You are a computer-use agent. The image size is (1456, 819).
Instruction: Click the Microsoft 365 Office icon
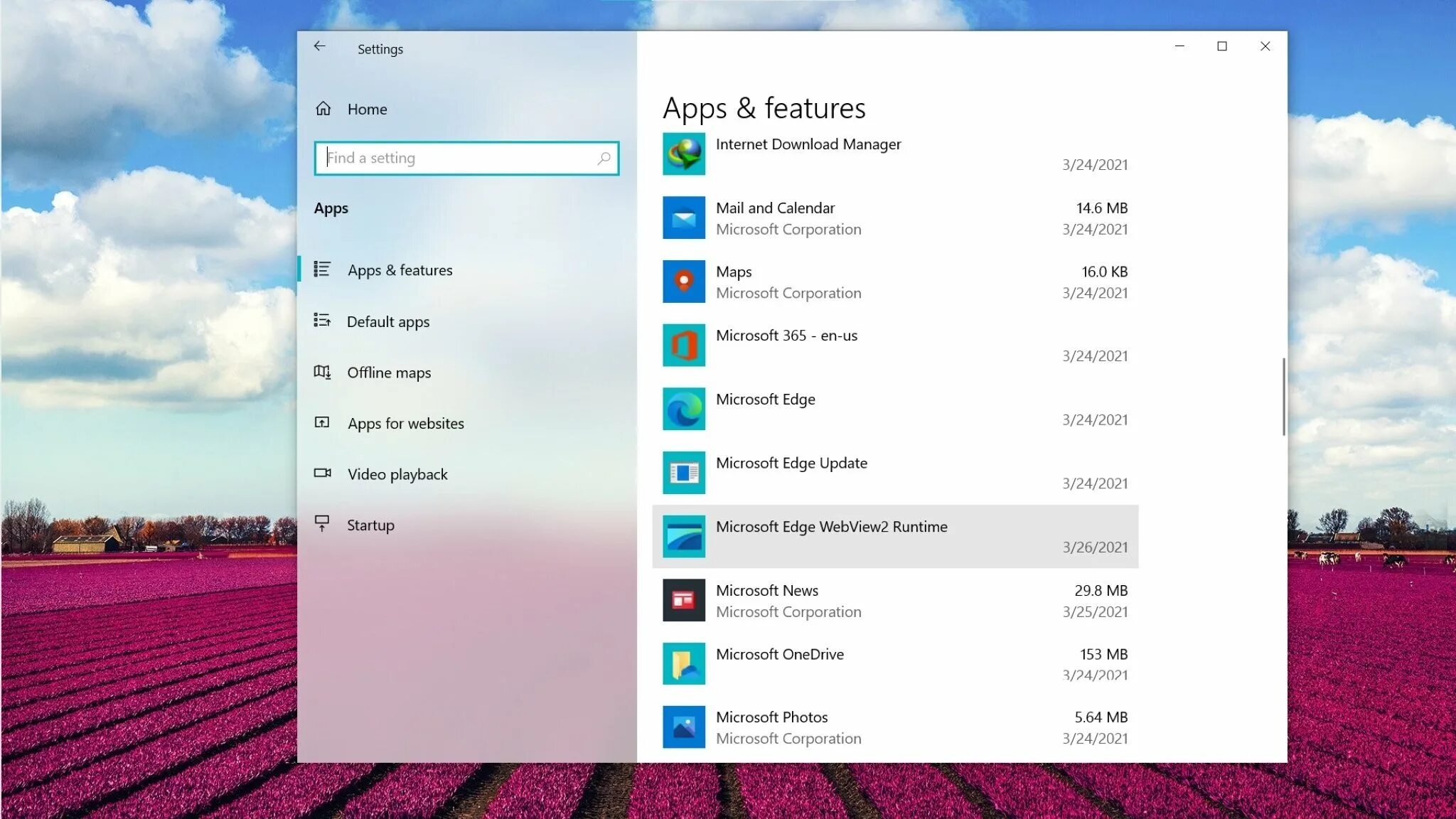coord(684,346)
